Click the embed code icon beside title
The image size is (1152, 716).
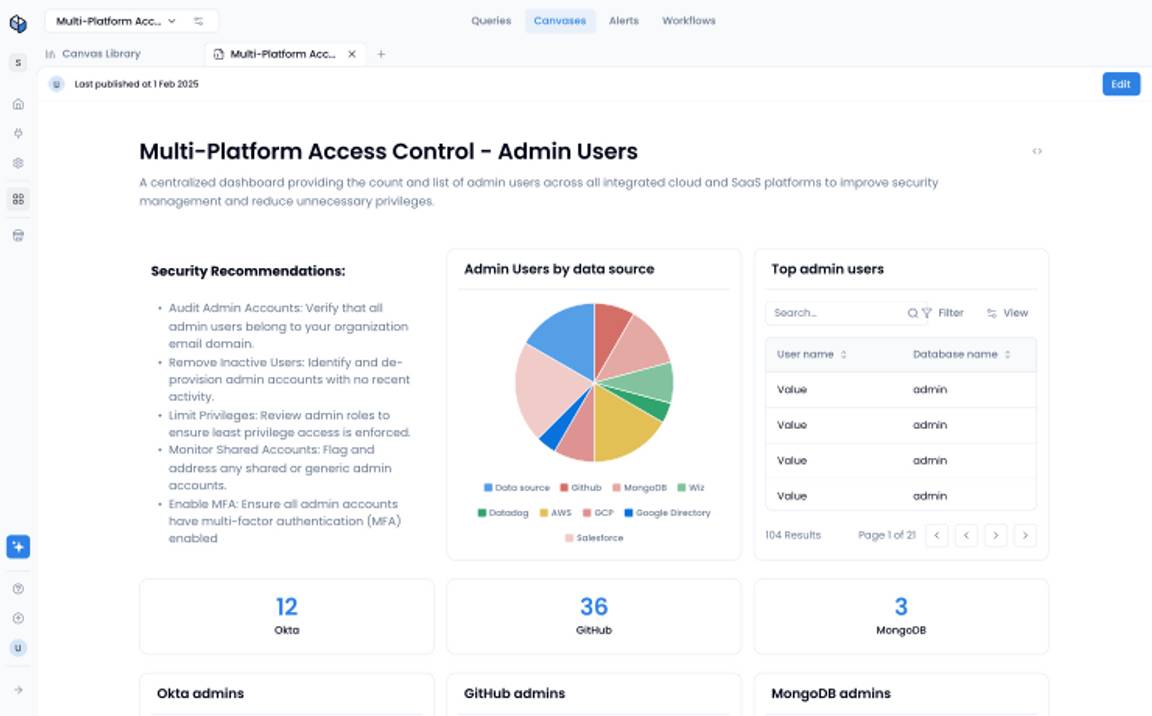point(1037,151)
